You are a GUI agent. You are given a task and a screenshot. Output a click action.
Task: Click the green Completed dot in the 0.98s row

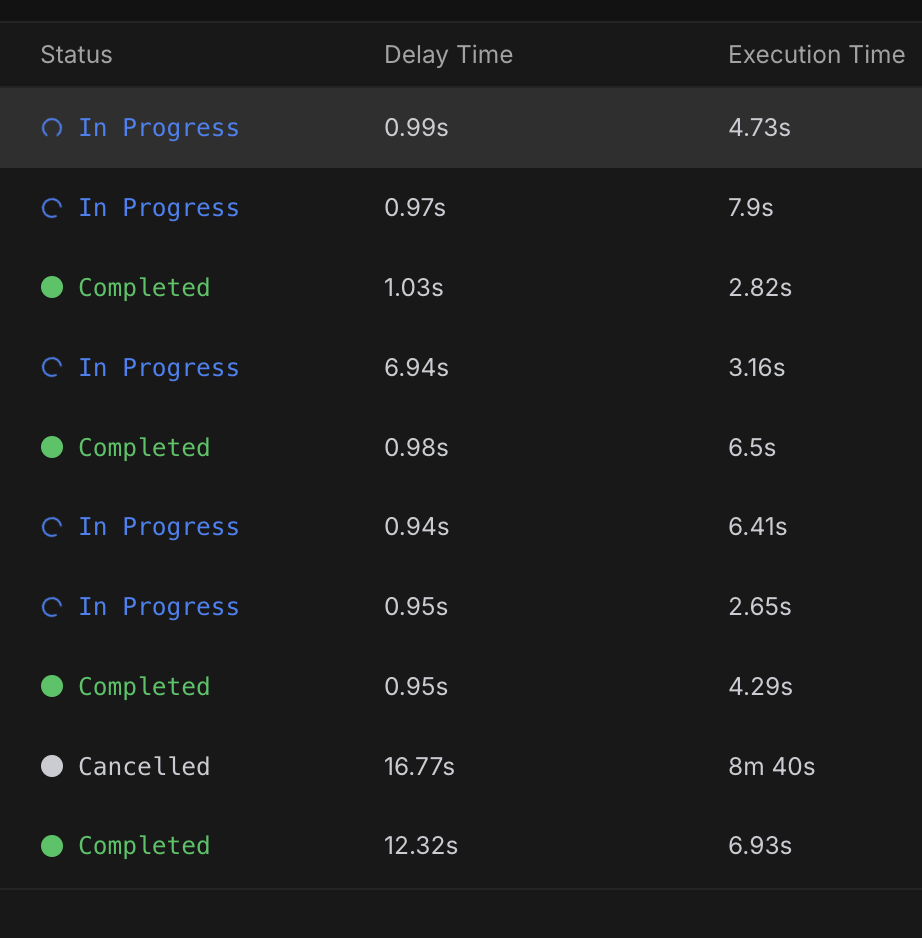click(52, 447)
